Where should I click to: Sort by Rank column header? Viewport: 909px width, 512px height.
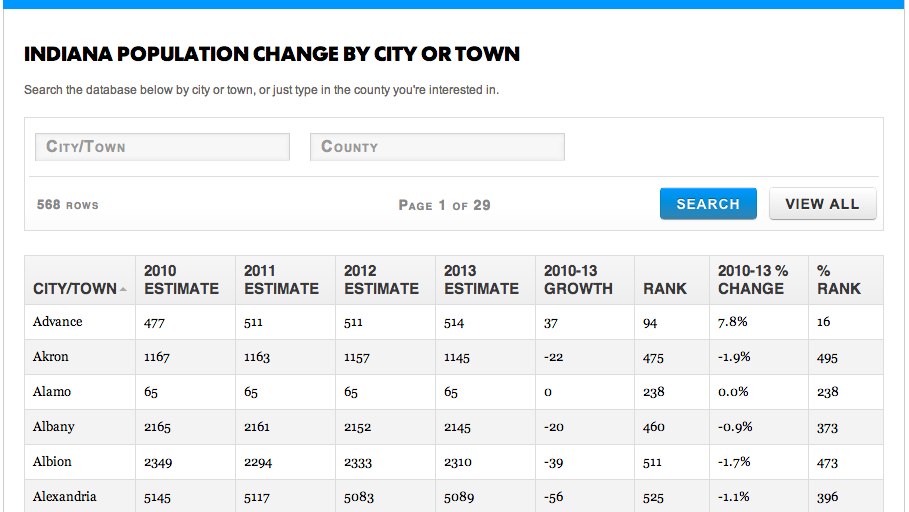coord(672,280)
